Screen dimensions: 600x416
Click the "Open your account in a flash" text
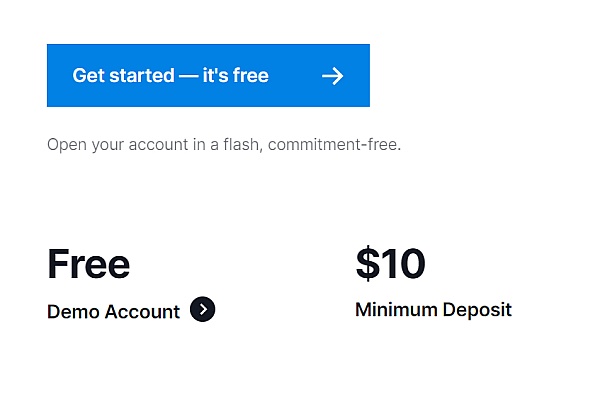[155, 145]
